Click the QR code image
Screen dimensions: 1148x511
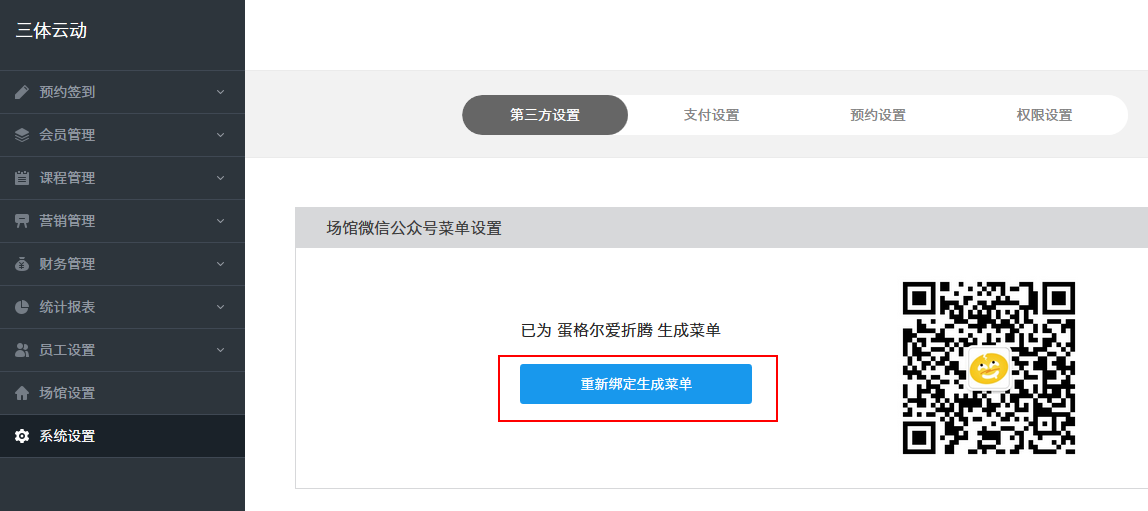pyautogui.click(x=988, y=368)
